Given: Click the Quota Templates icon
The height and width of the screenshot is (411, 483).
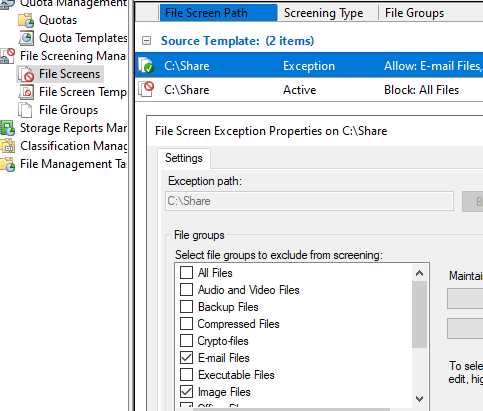Looking at the screenshot, I should click(26, 38).
